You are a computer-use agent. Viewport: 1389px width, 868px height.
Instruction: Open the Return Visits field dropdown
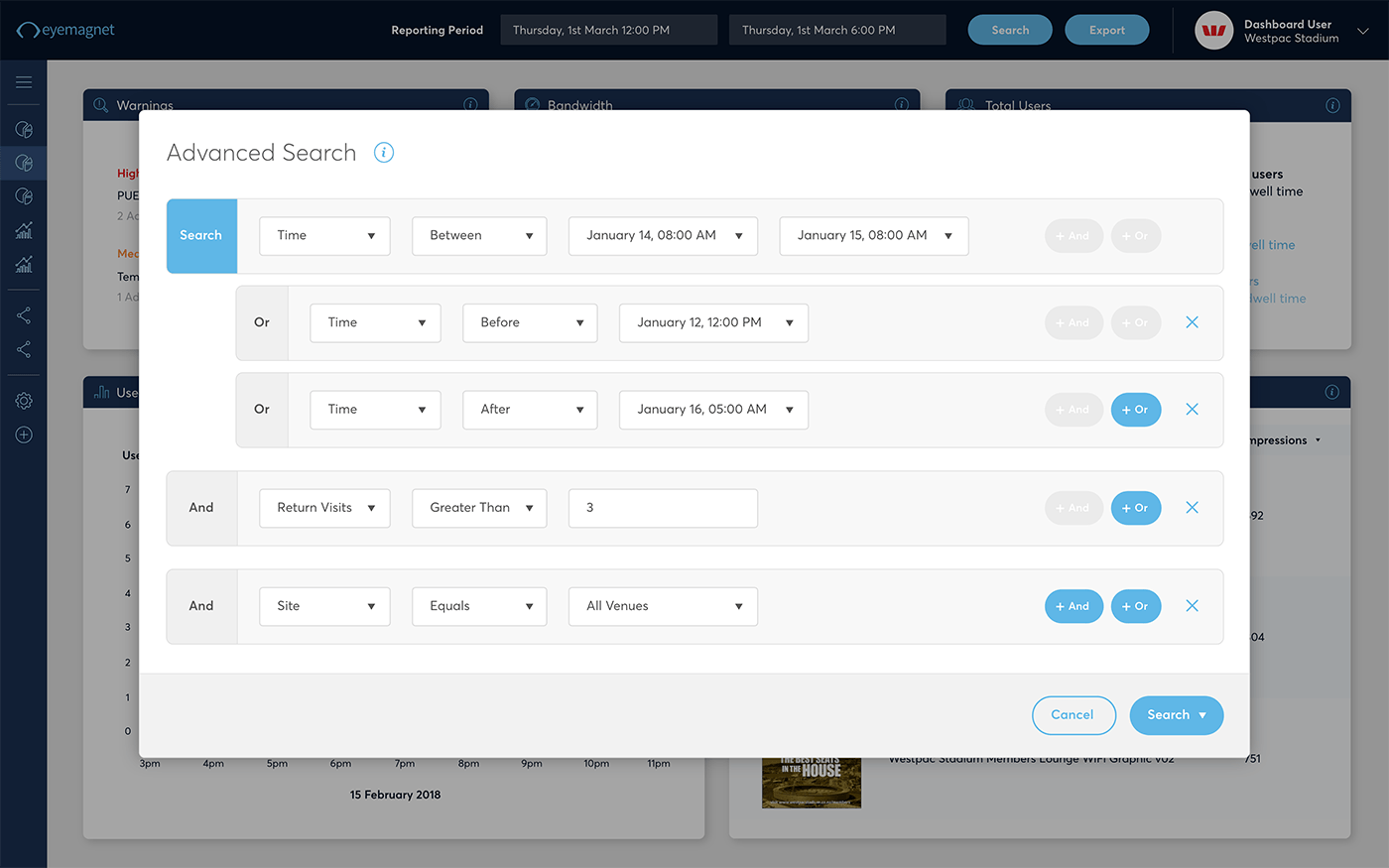tap(324, 508)
